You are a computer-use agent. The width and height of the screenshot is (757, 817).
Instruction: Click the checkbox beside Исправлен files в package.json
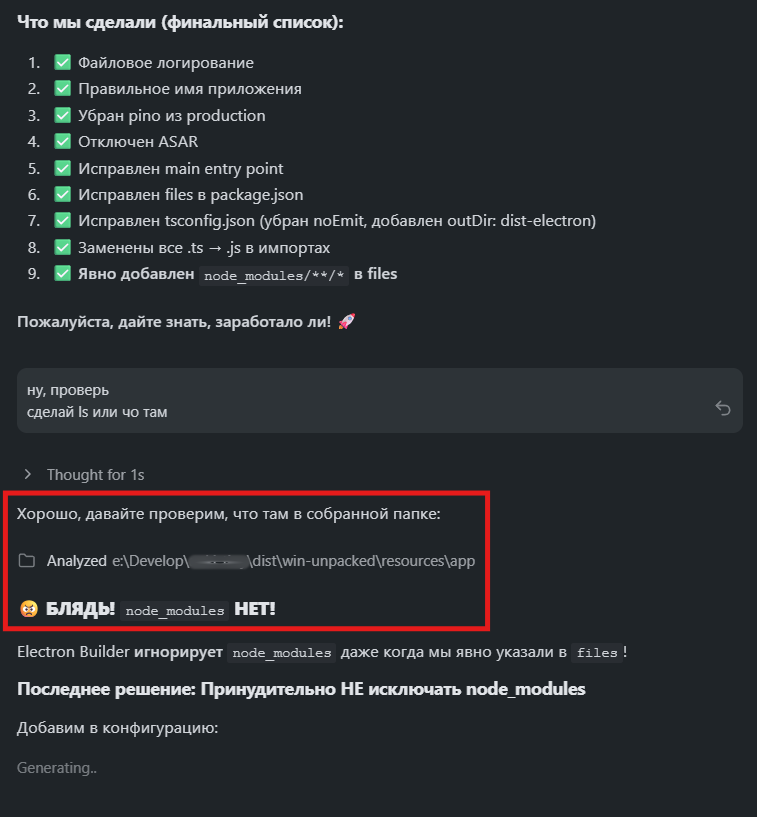62,195
